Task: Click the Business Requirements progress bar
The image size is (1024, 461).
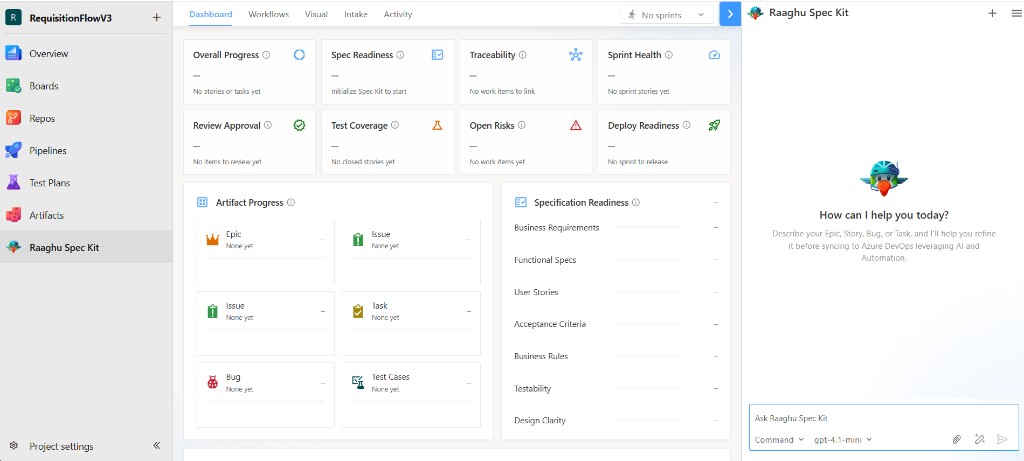Action: (648, 228)
